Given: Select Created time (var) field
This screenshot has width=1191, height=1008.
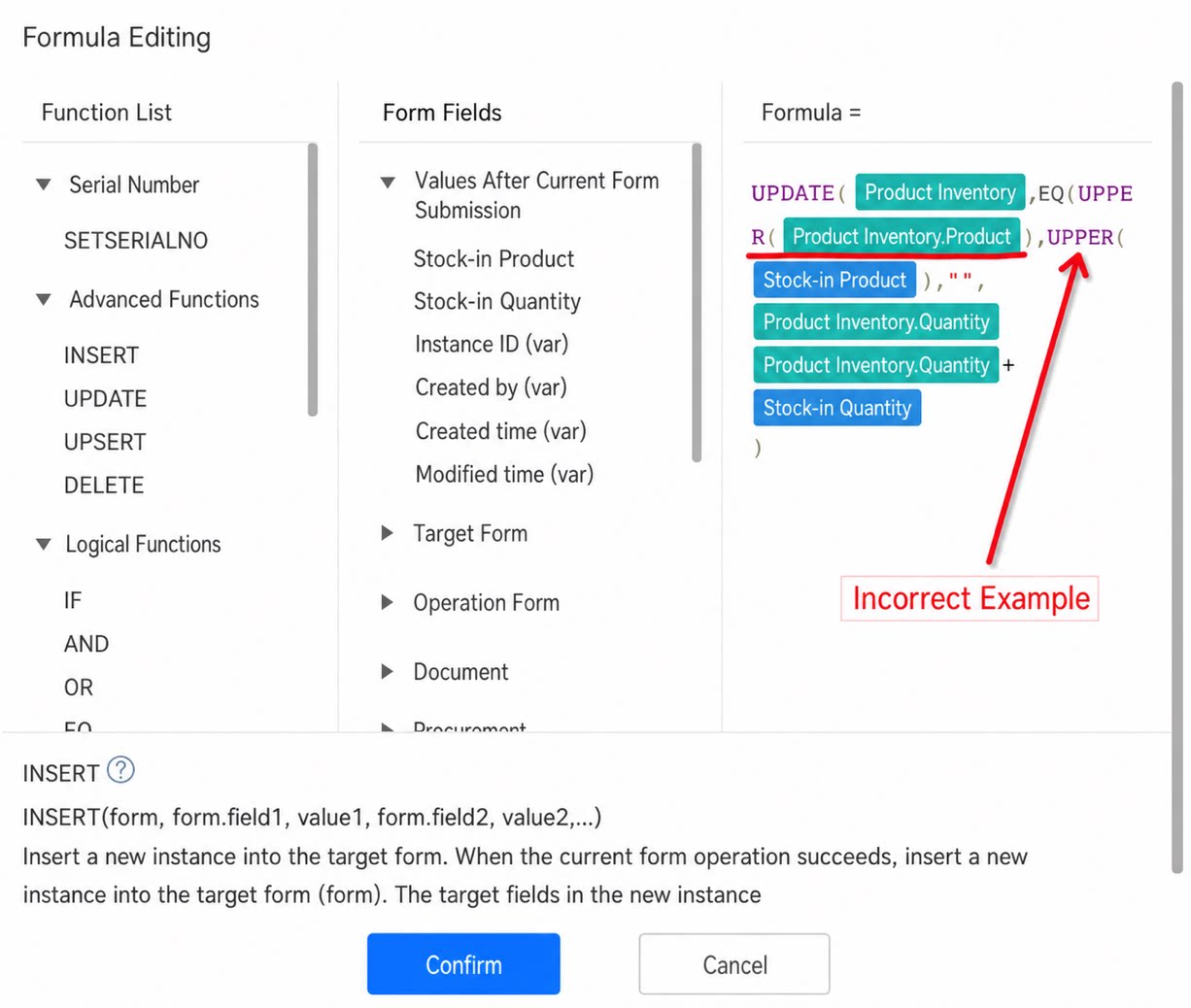Looking at the screenshot, I should (x=501, y=431).
